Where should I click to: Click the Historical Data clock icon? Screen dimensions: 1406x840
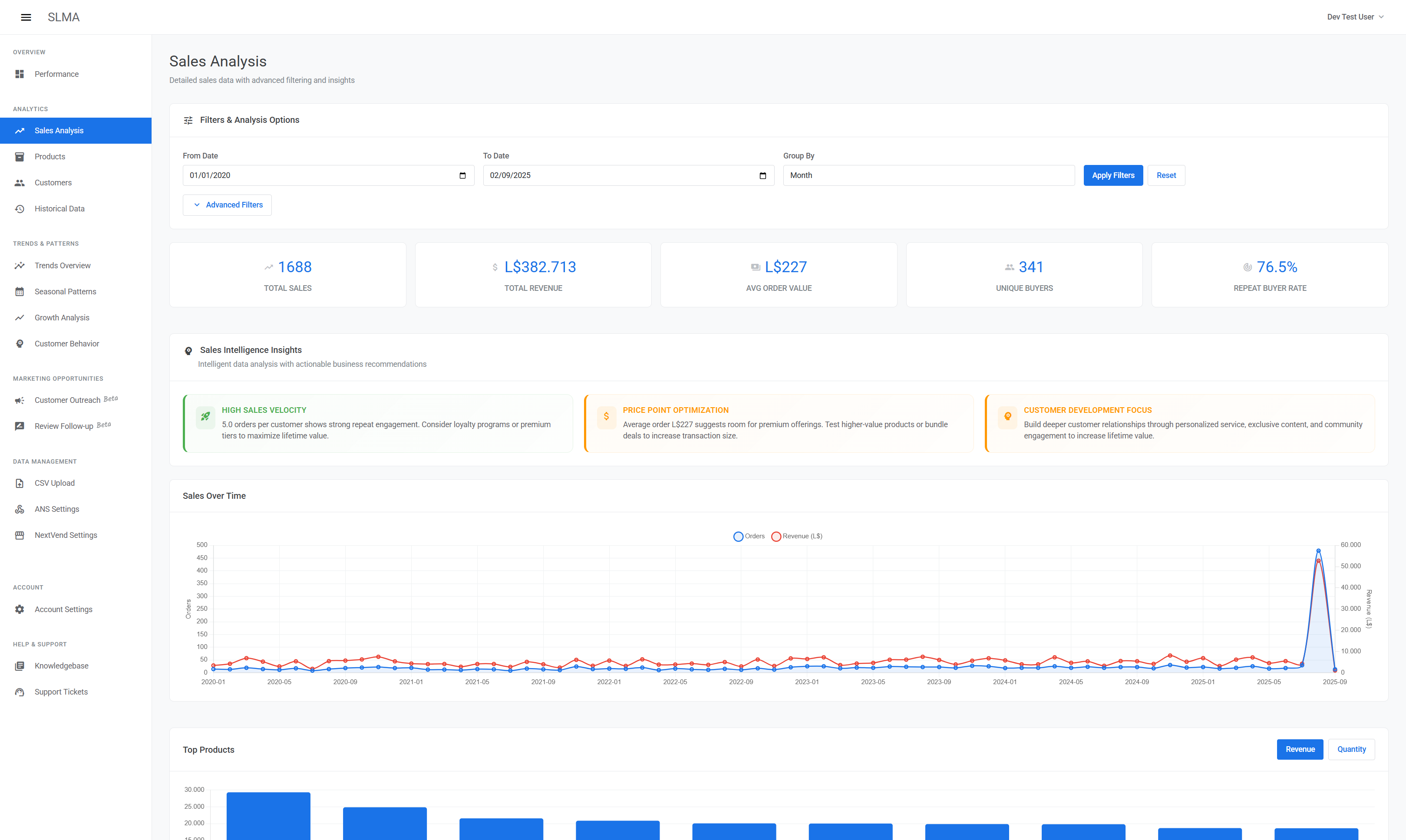pyautogui.click(x=19, y=209)
